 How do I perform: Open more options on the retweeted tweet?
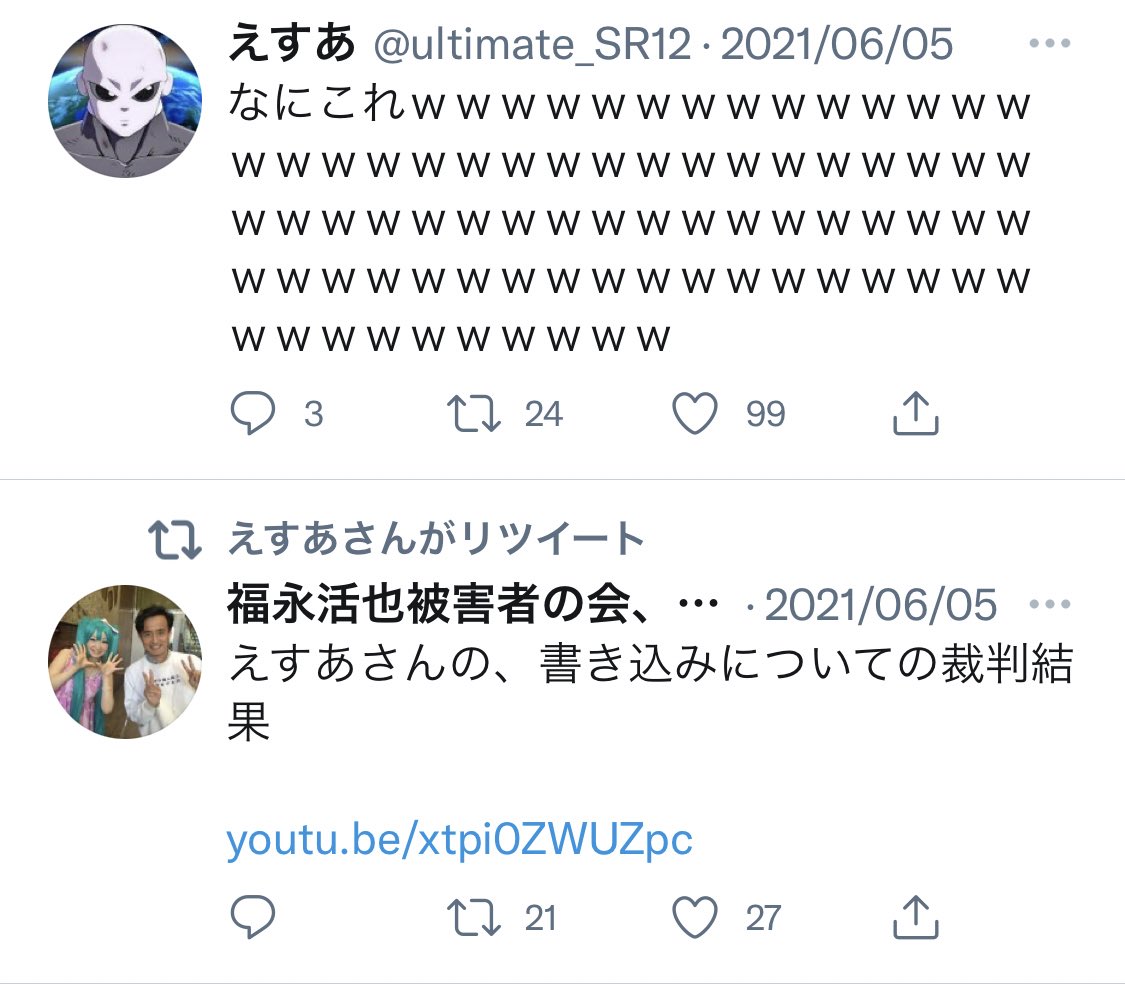pos(1050,604)
